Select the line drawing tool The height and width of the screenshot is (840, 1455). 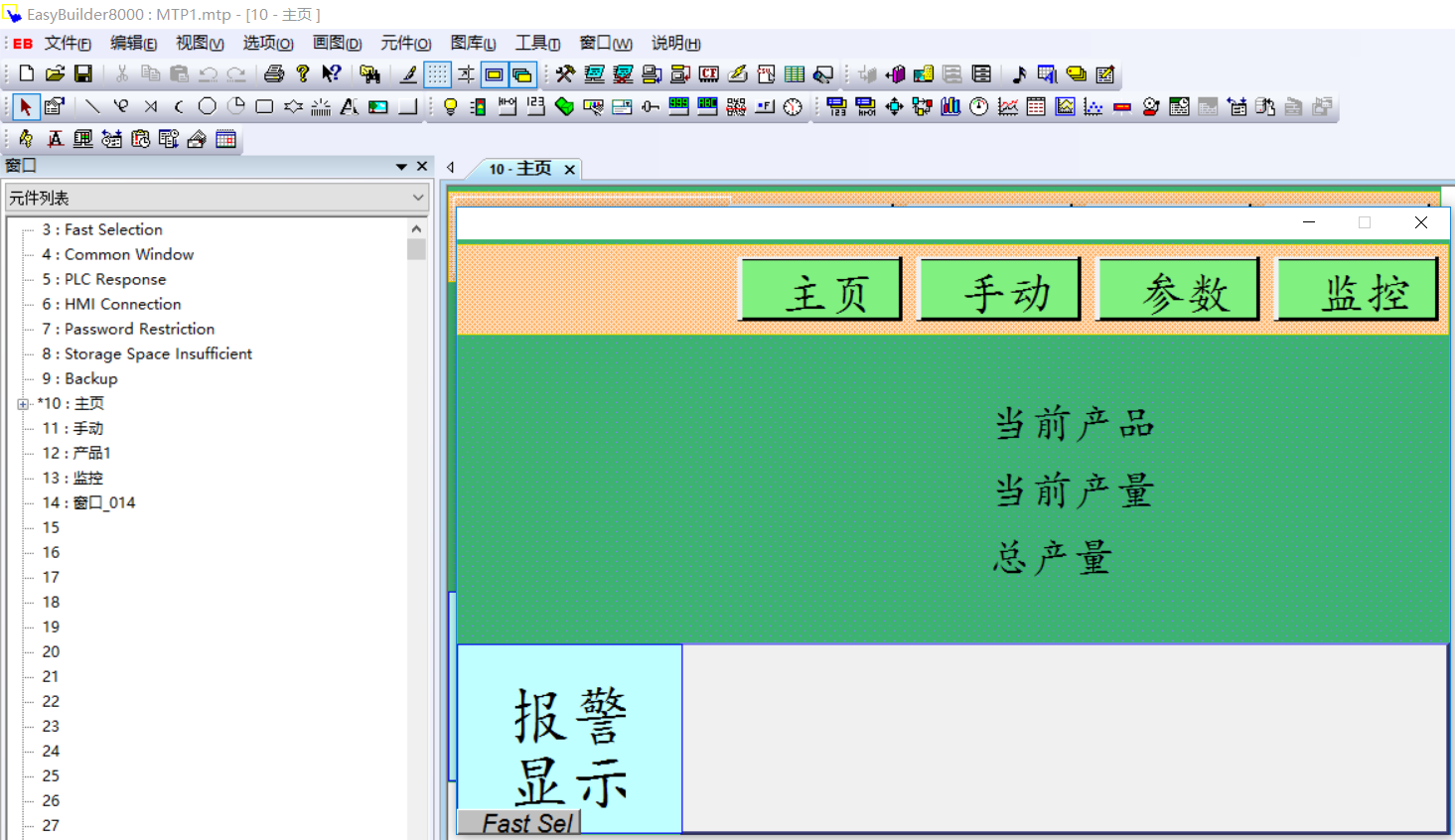pyautogui.click(x=92, y=106)
